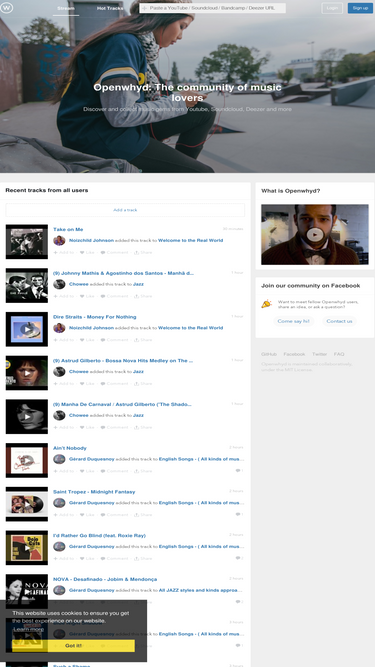Play the Ain't Nobody thumbnail
375x667 pixels.
[x=27, y=460]
